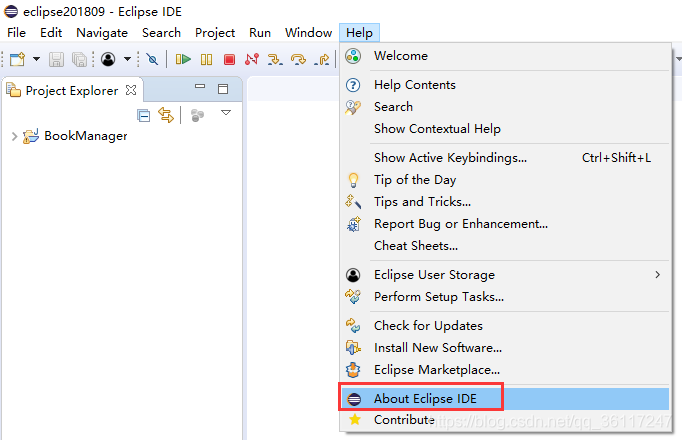Viewport: 682px width, 440px height.
Task: Click the New wizard toolbar icon
Action: 17,59
